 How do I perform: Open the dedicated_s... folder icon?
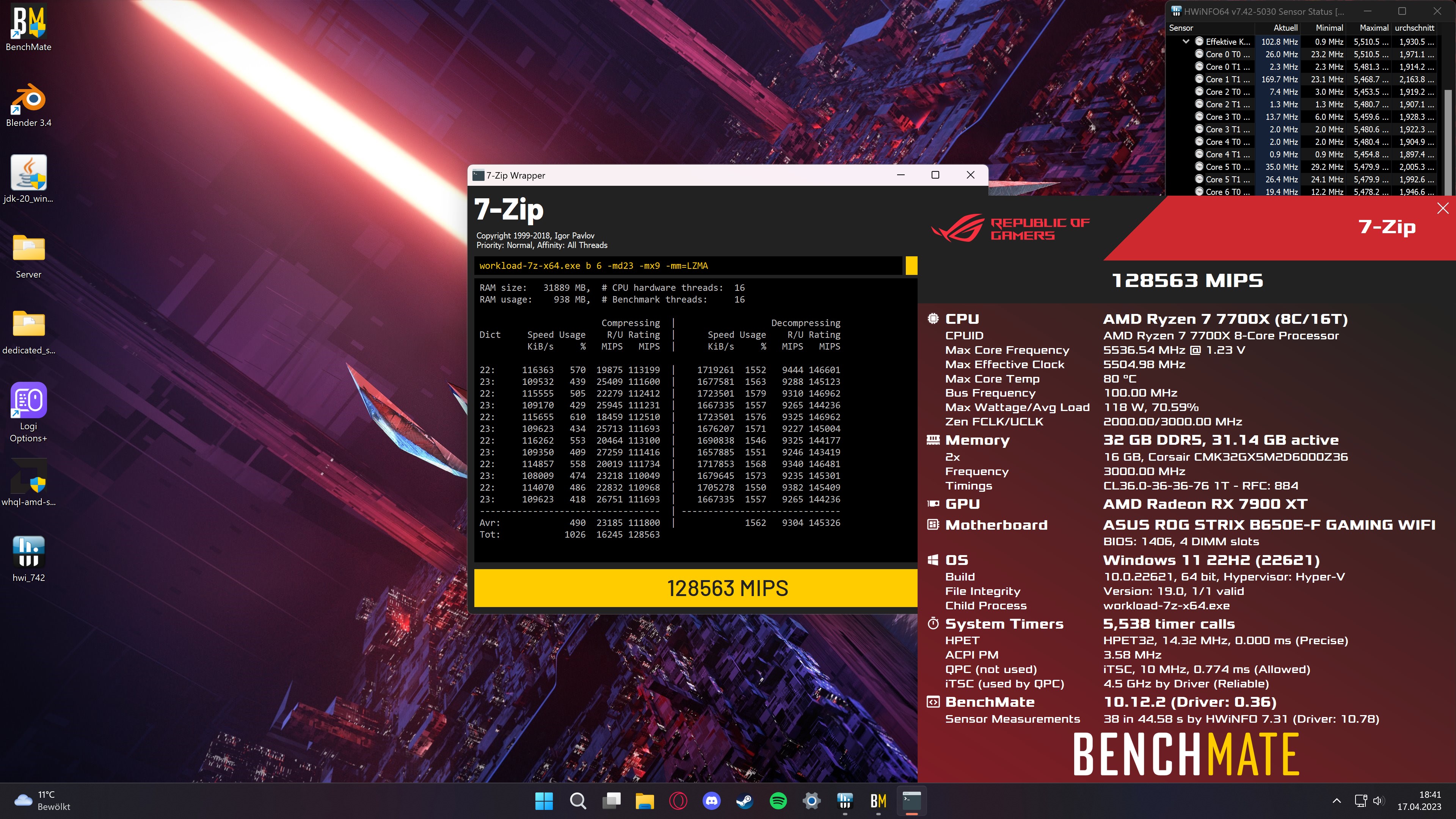pos(28,332)
